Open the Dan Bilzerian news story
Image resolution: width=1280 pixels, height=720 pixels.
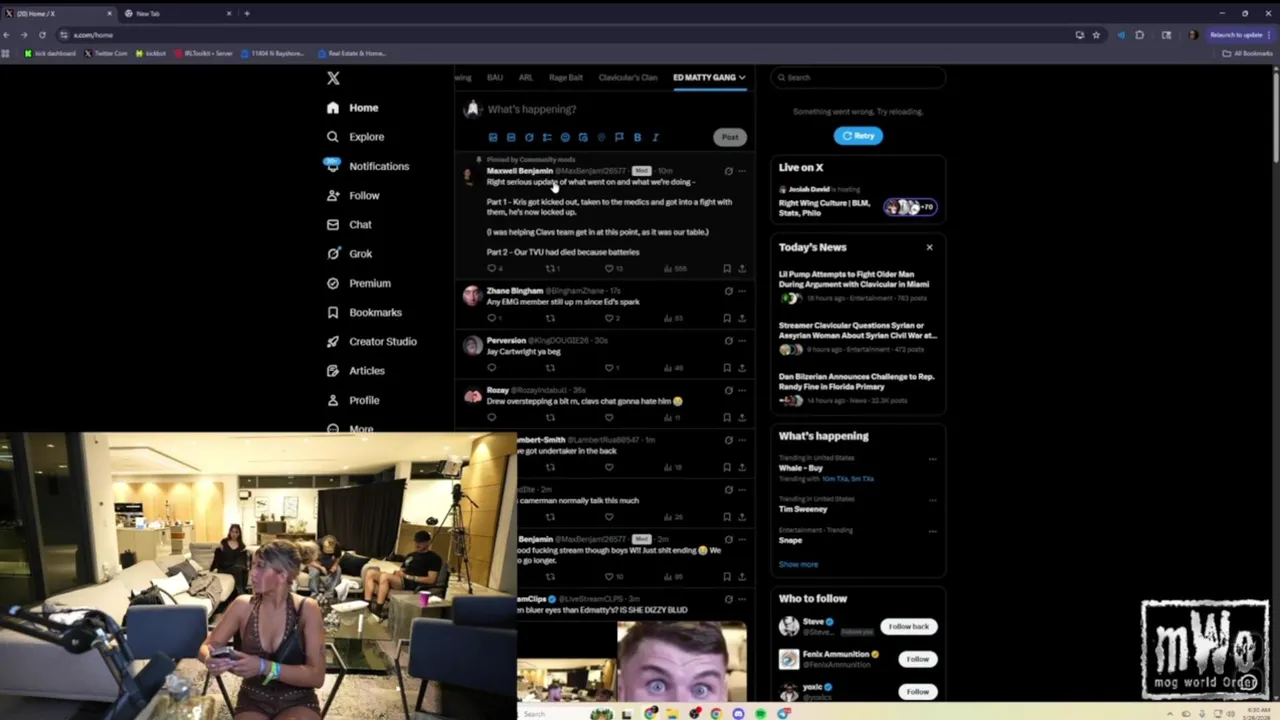point(858,388)
